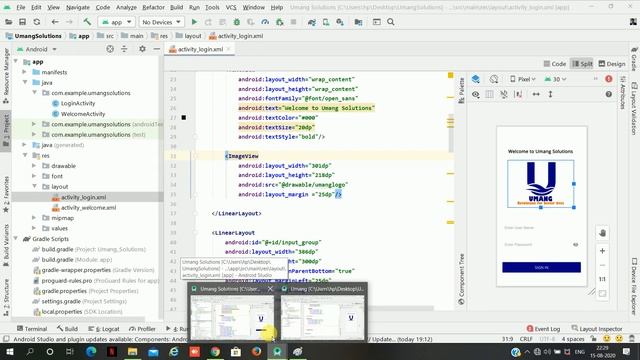Select opened file target icon in project panel

coord(110,49)
